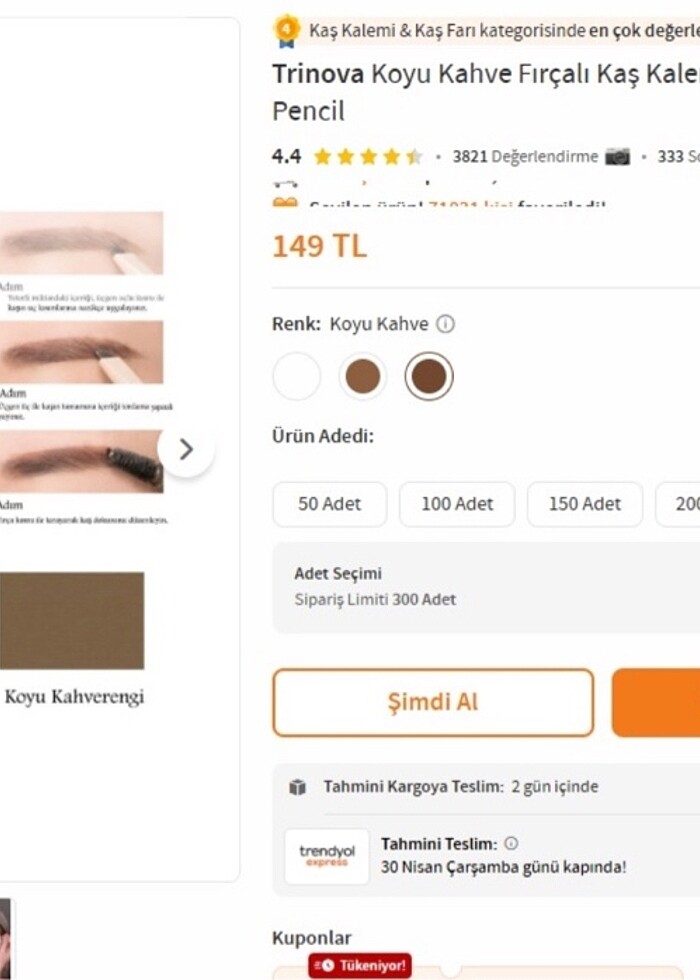Choose the 150 Adet quantity option
The image size is (700, 980).
point(585,504)
